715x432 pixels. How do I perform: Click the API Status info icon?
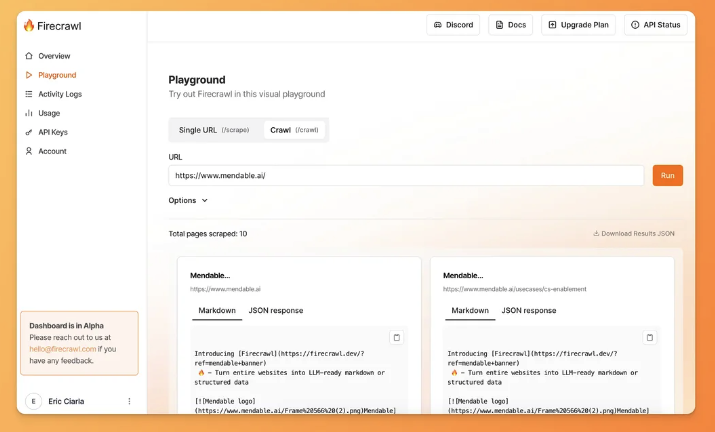(635, 25)
